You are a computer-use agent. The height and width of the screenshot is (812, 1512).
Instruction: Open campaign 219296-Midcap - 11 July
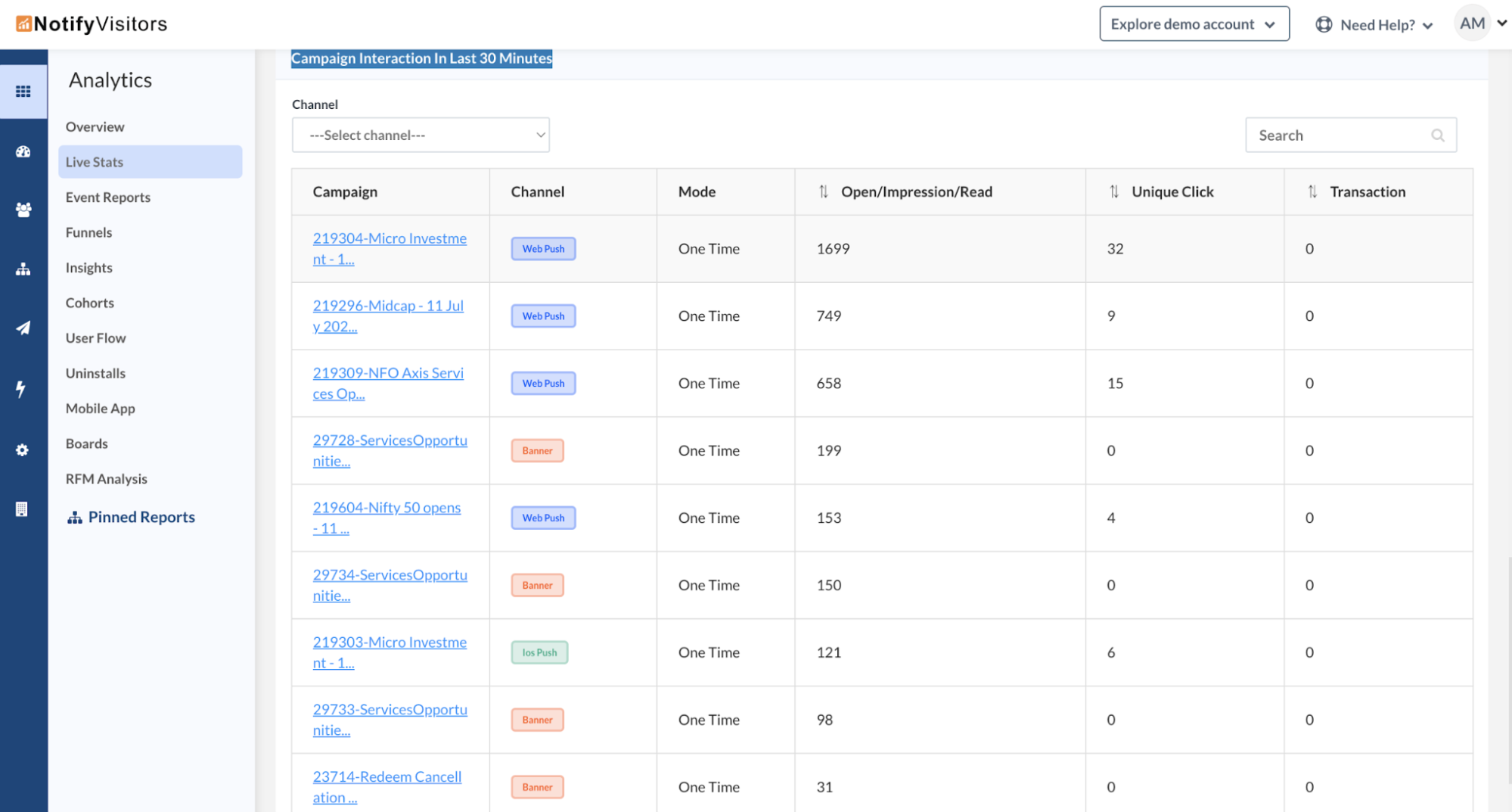(x=388, y=316)
